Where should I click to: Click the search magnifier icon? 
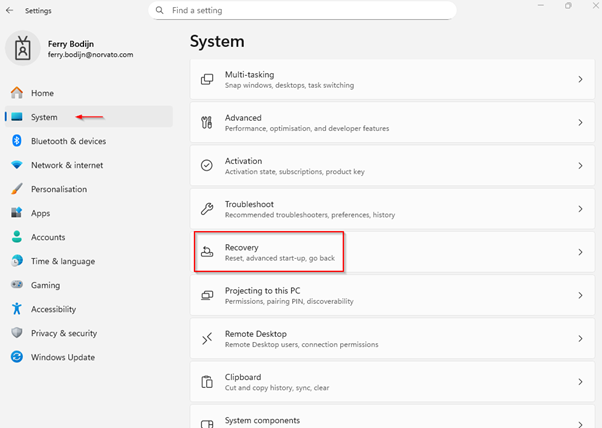tap(161, 11)
